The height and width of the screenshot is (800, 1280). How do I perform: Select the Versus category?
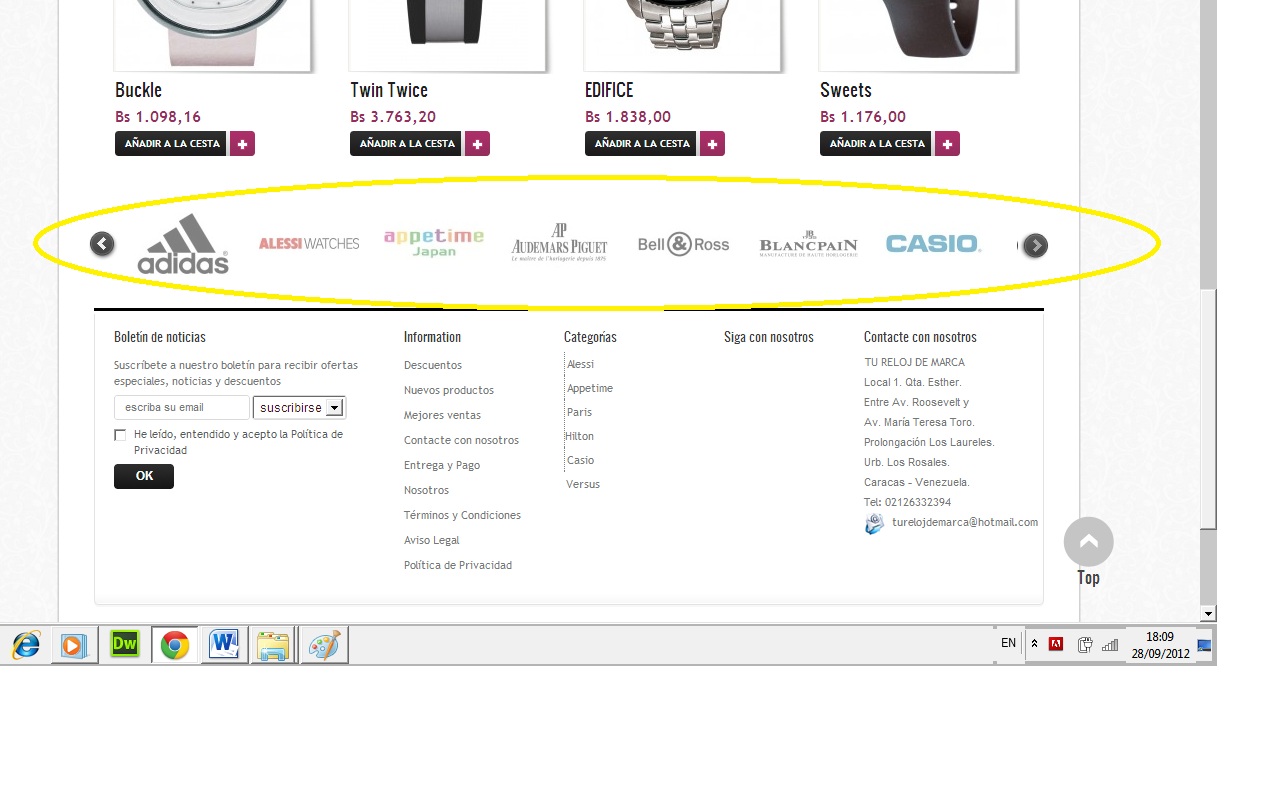(x=583, y=484)
